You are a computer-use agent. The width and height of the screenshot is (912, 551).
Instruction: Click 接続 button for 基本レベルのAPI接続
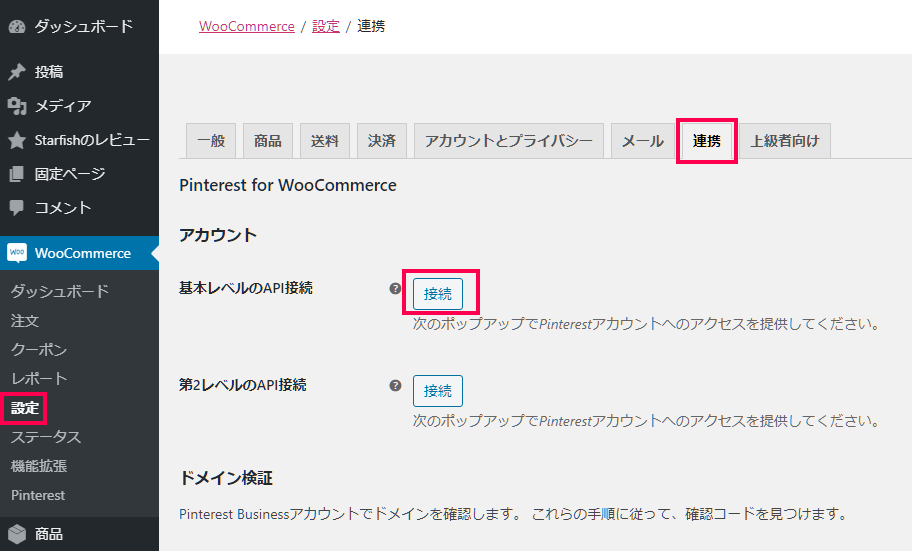point(438,294)
